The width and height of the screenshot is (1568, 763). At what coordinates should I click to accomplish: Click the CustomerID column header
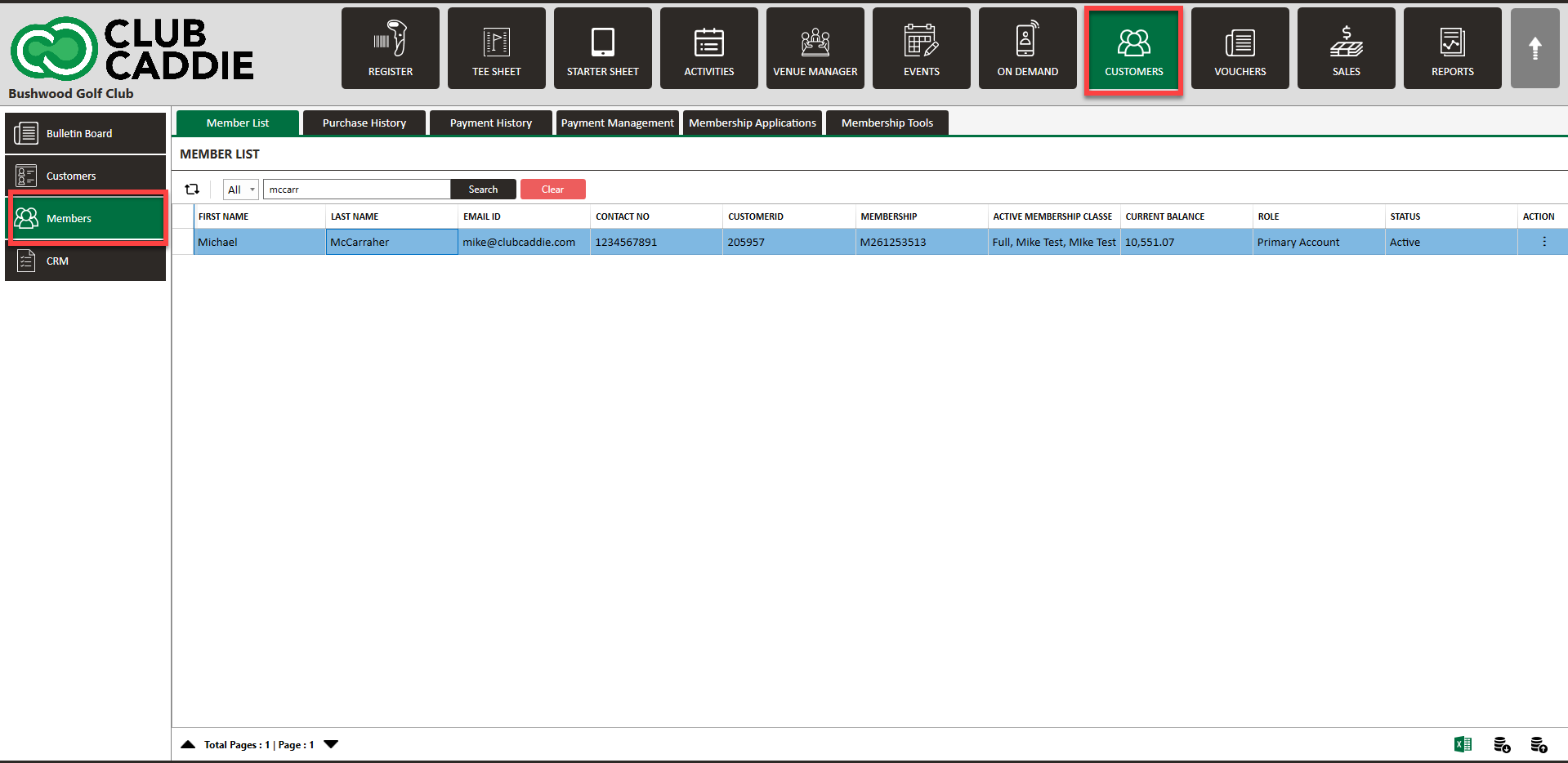(789, 216)
